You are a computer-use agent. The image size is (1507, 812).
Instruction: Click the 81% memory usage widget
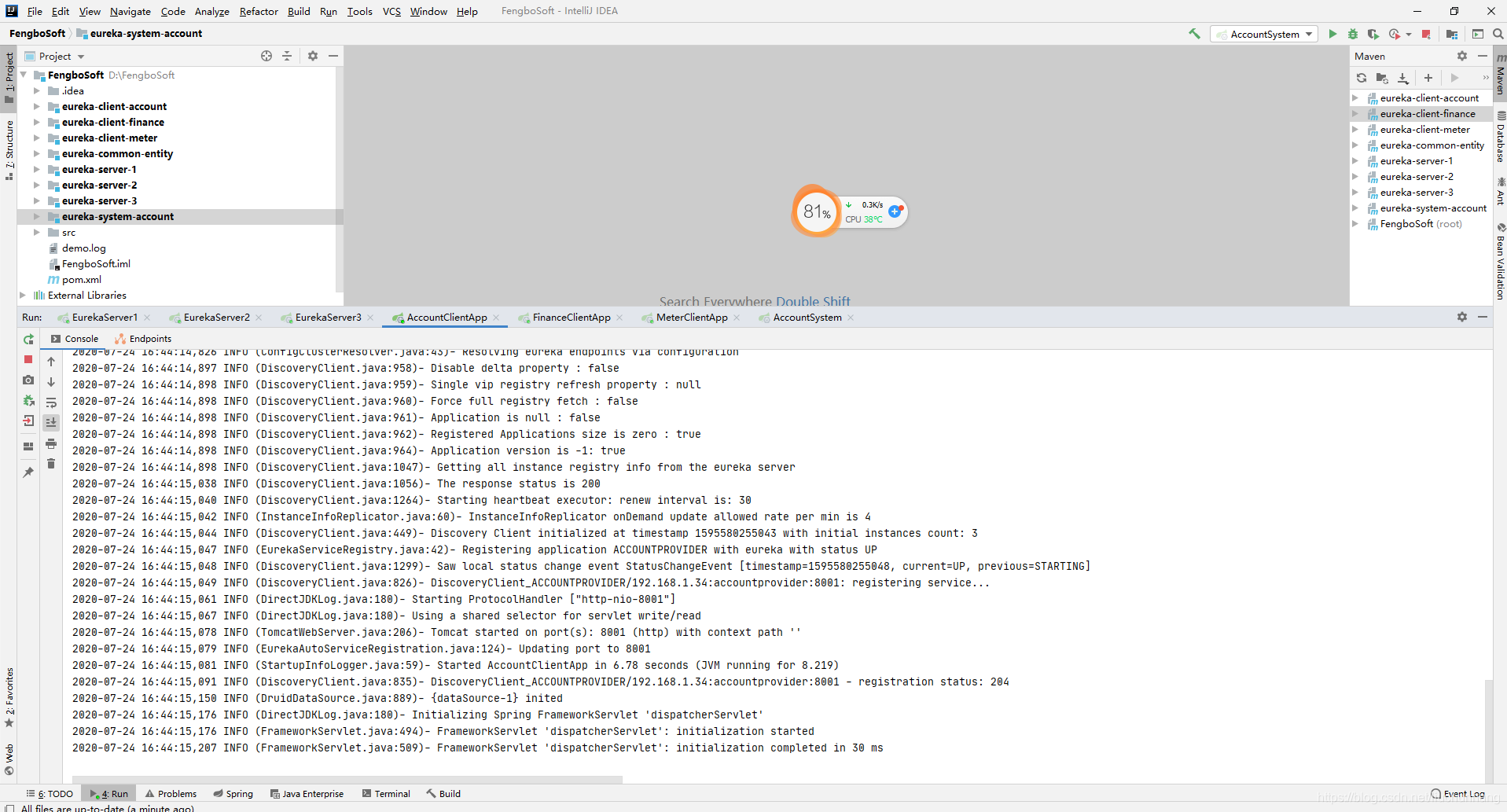[817, 211]
